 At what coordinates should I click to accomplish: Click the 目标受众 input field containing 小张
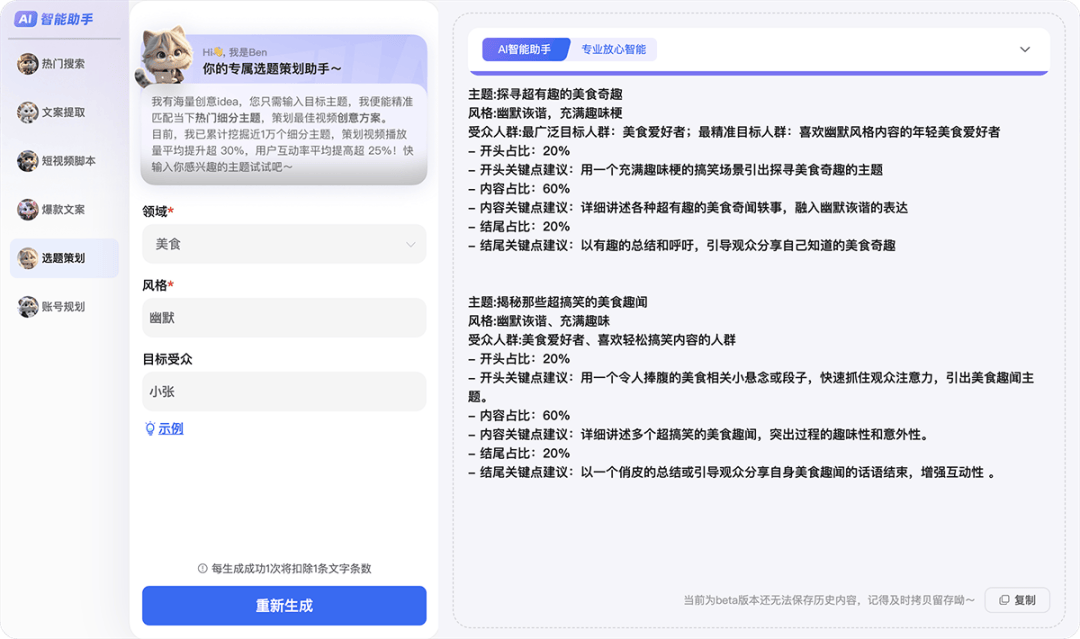pyautogui.click(x=284, y=392)
